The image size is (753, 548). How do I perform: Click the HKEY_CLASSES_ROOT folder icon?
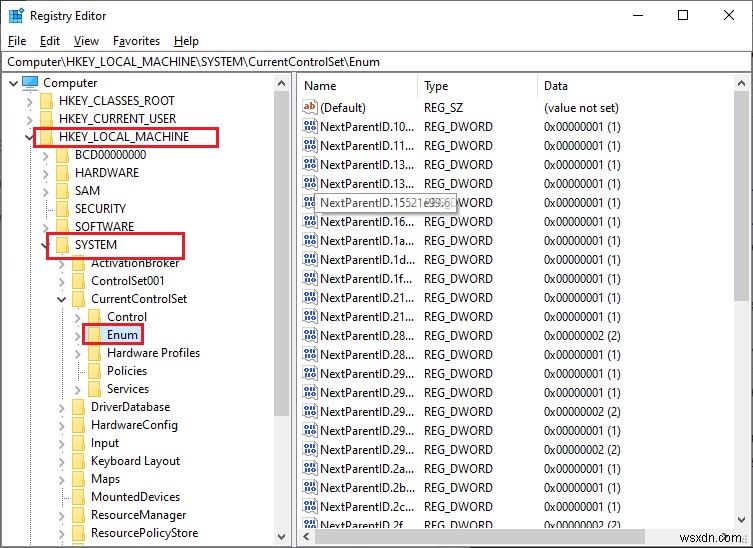pos(47,101)
